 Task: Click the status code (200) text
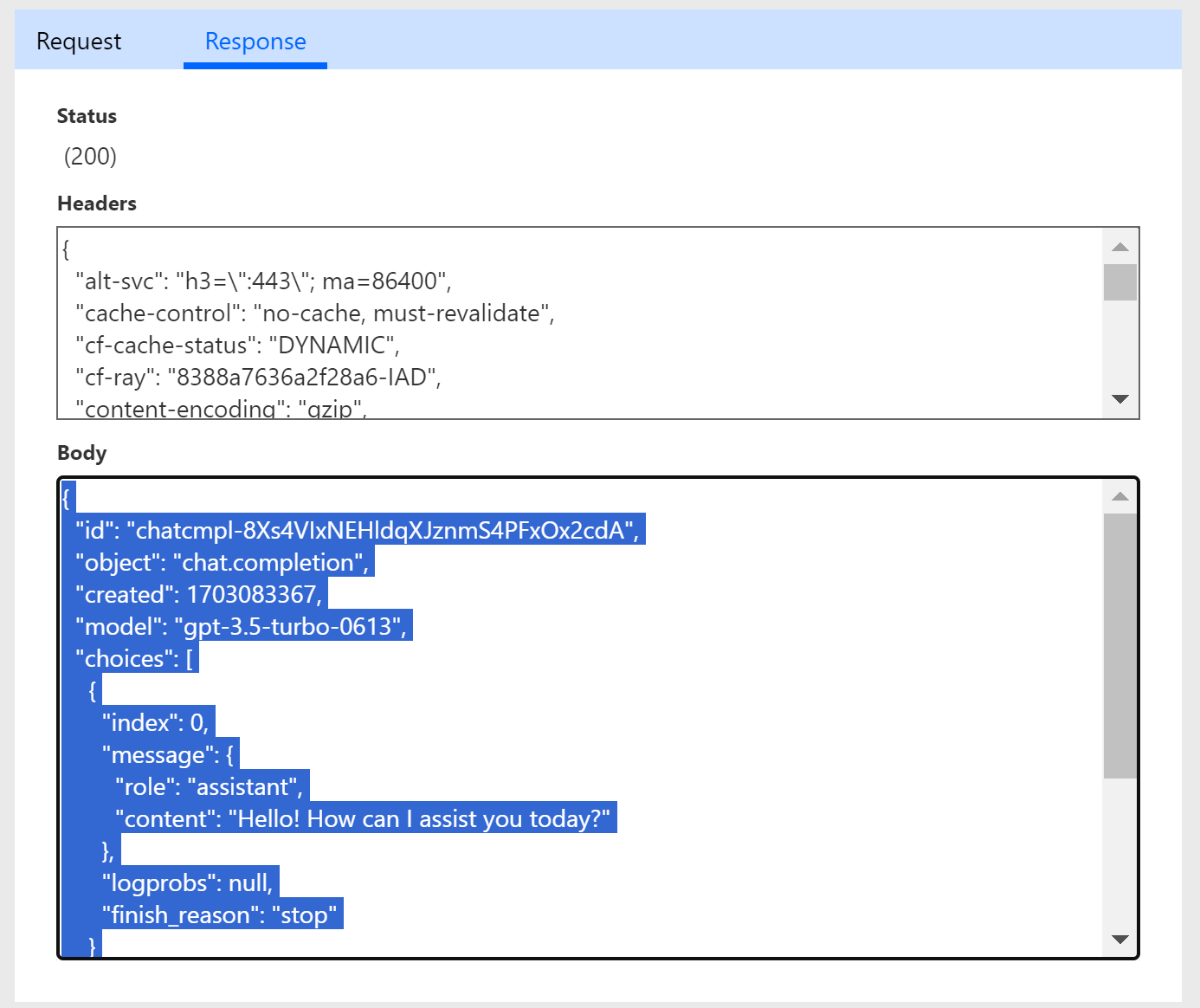point(90,157)
